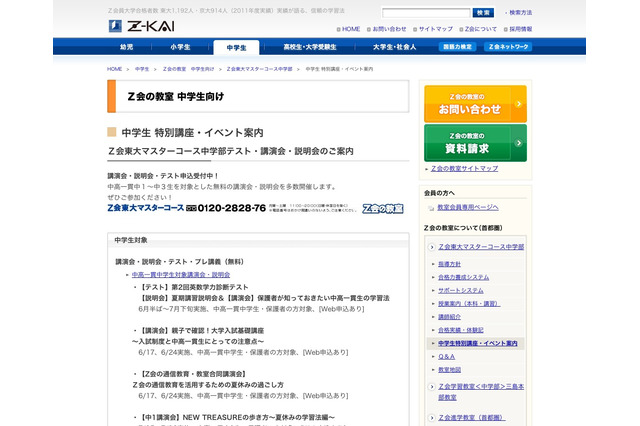640x426 pixels.
Task: Open the Z会の教室サイトマップ link
Action: point(464,169)
